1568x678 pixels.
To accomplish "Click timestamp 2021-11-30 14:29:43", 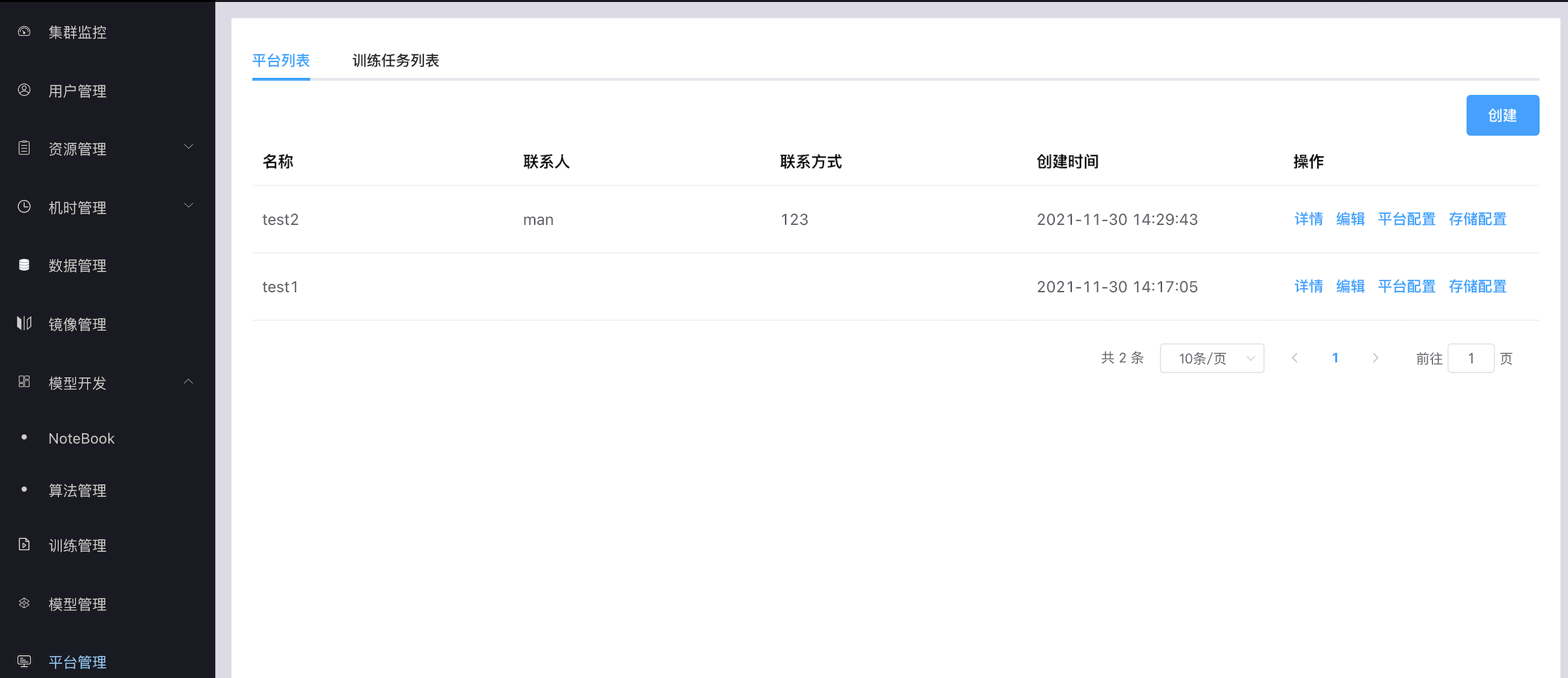I will point(1117,220).
